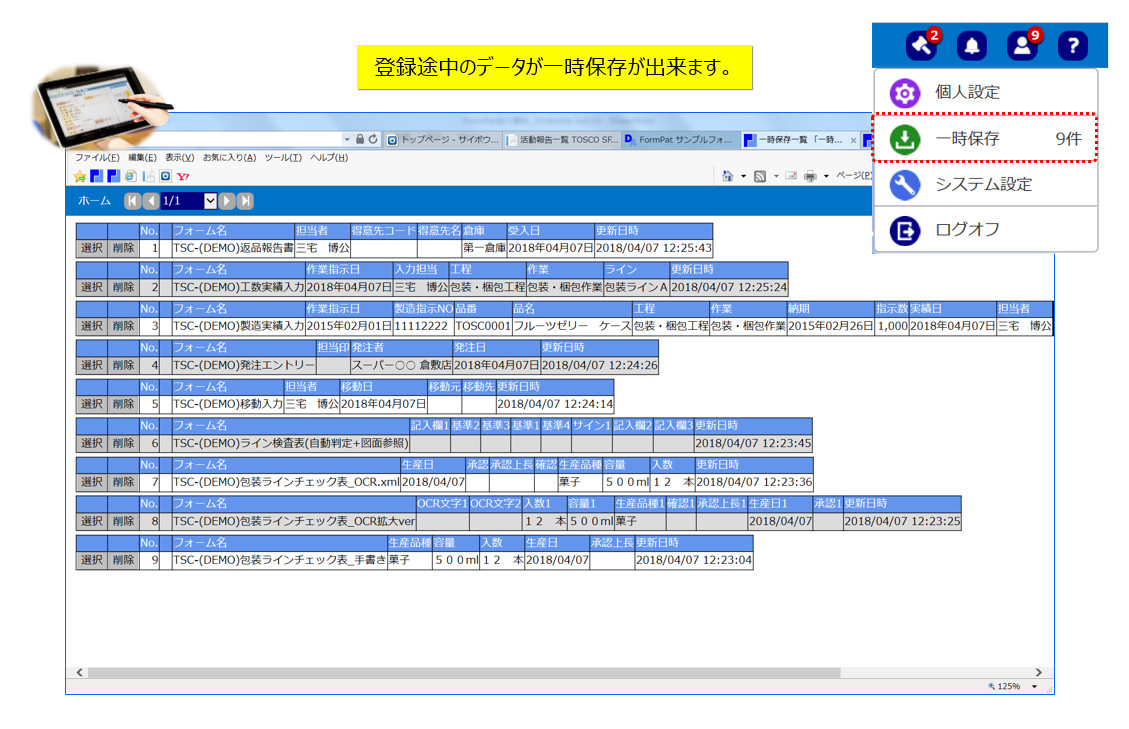
Task: Click the timestamp 2018/04/07 12:25:24
Action: click(729, 287)
